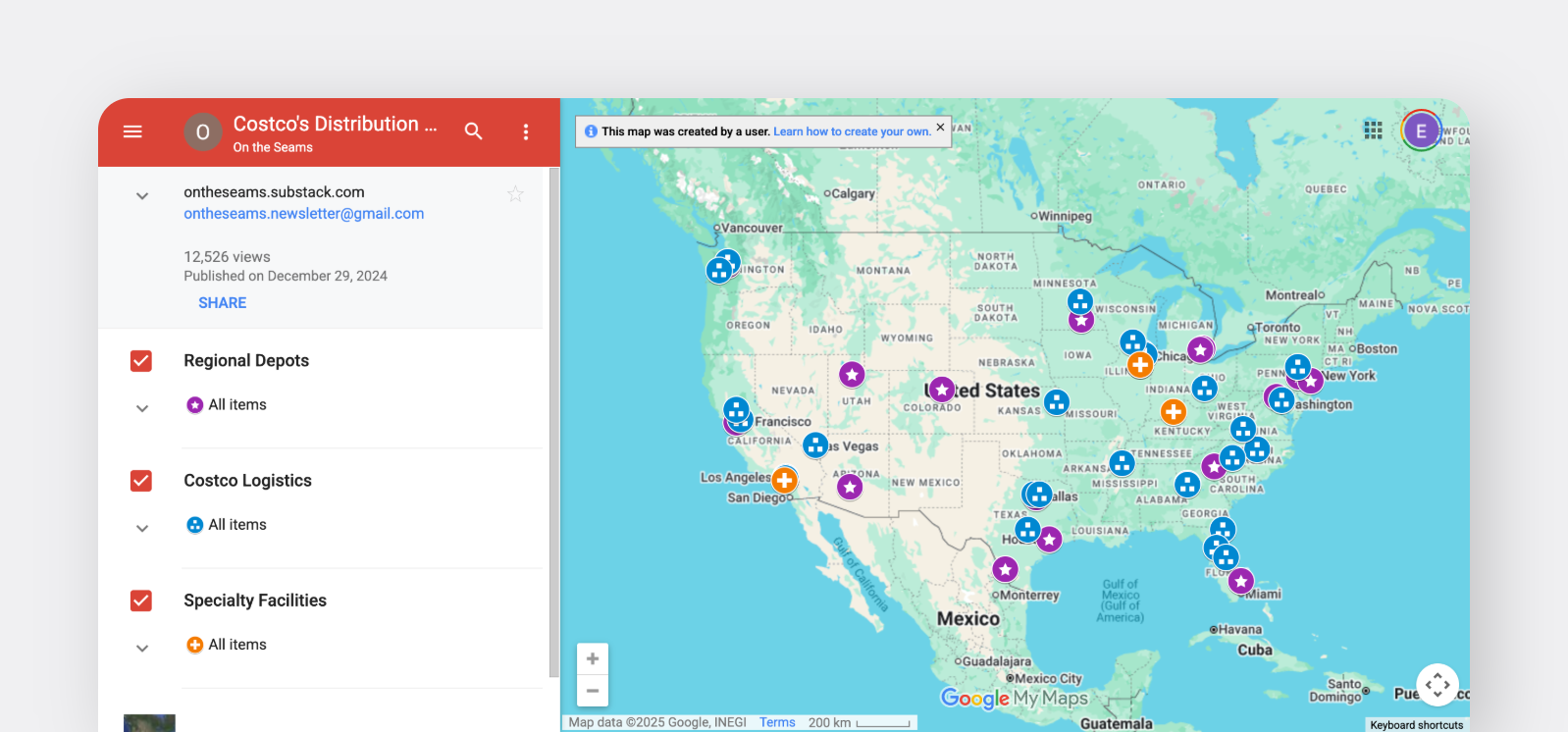Open the Google apps grid icon
1568x732 pixels.
[1373, 130]
